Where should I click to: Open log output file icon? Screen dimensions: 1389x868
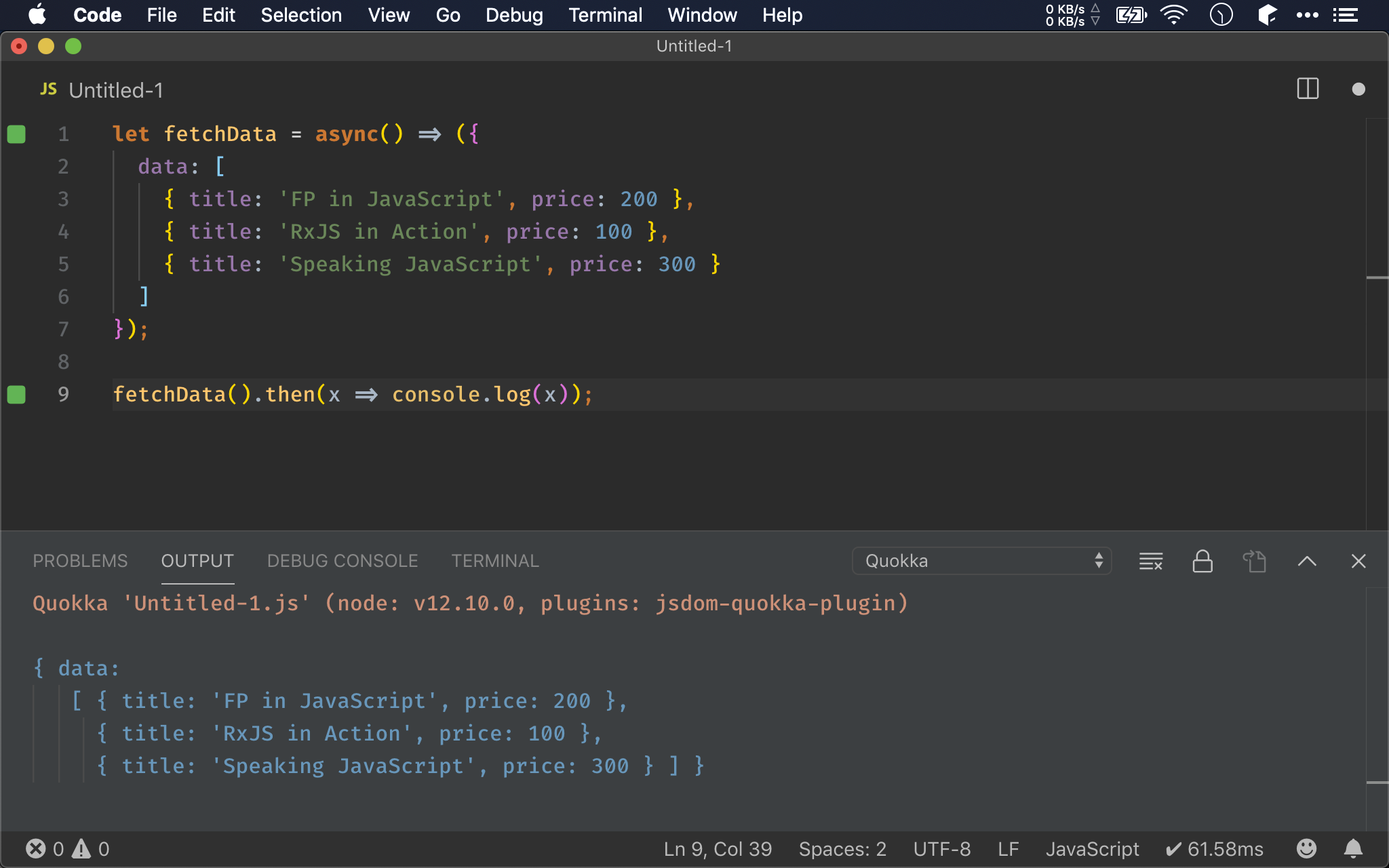[1254, 561]
